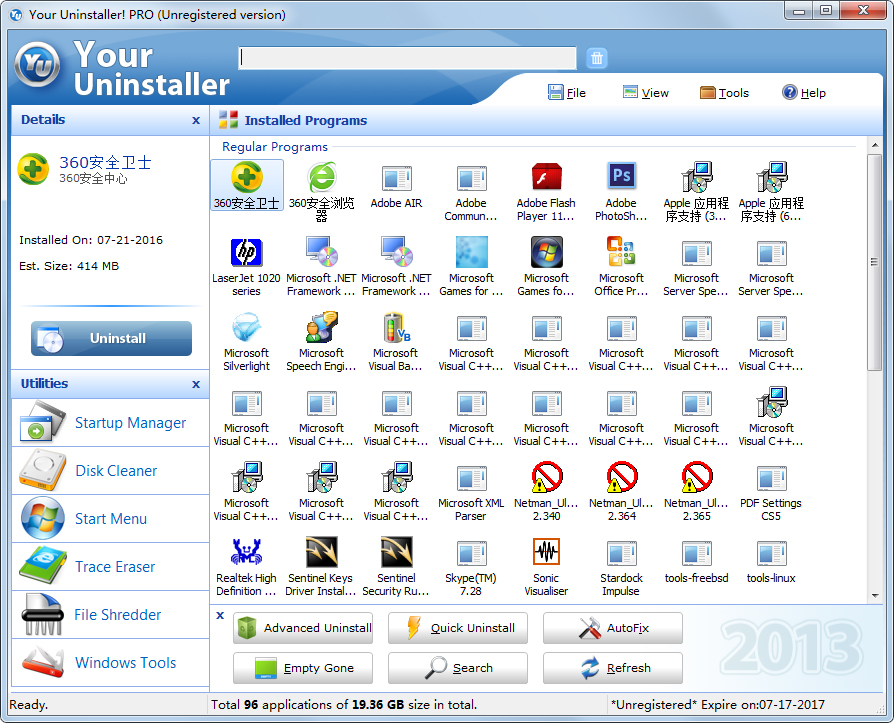
Task: Click the Uninstall button in Details panel
Action: [x=110, y=338]
